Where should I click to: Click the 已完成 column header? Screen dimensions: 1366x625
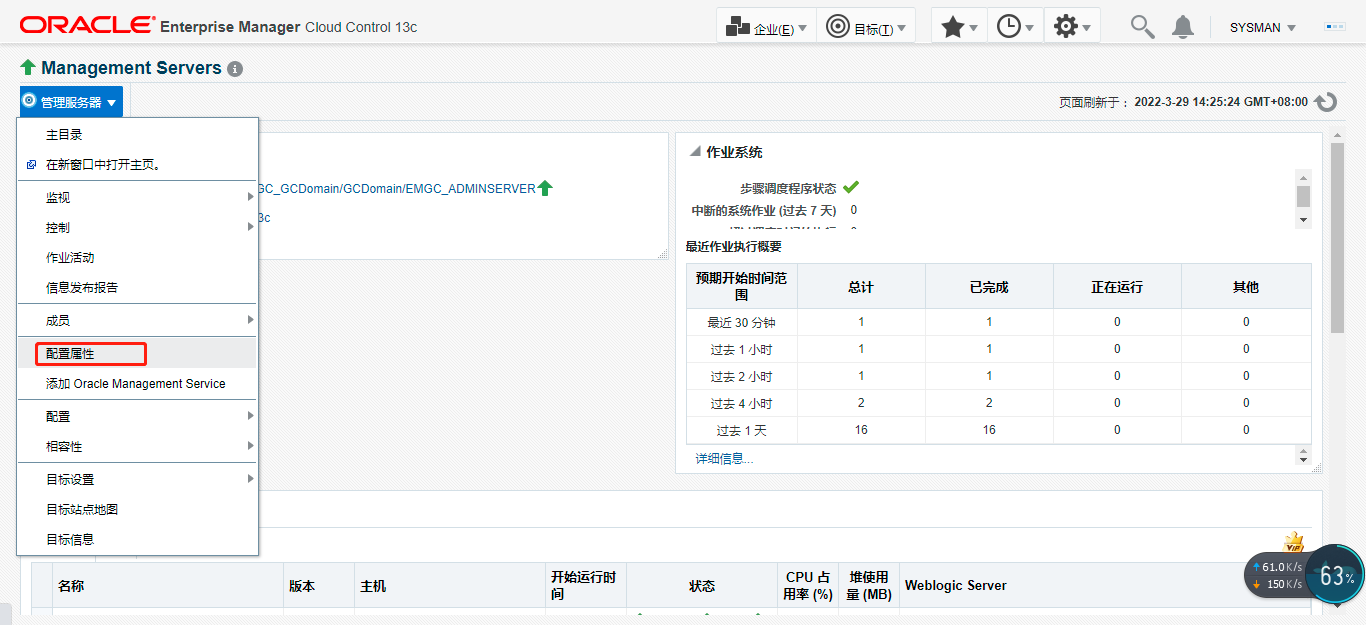point(989,287)
